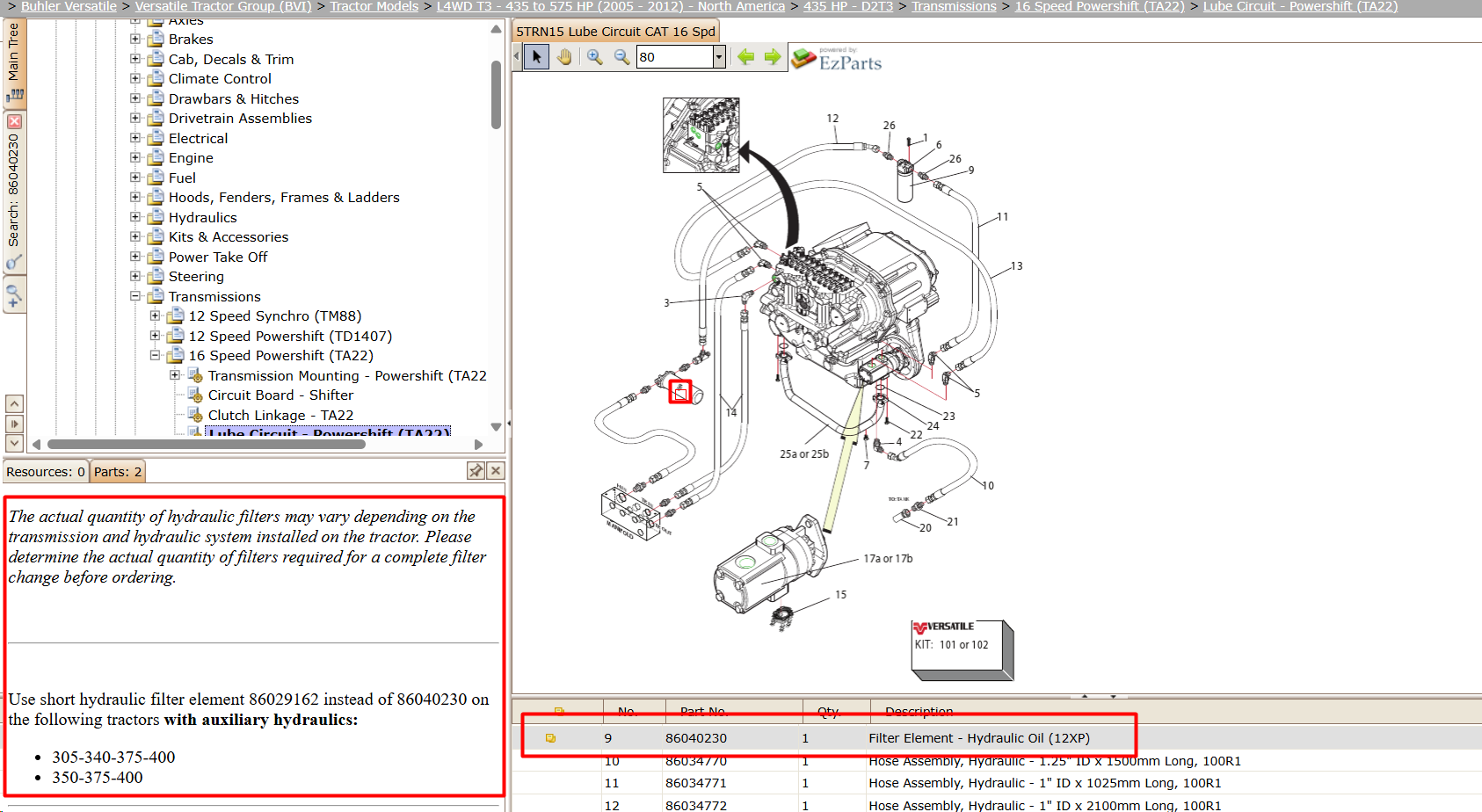Click the down arrow in the left sidebar
Screen dimensions: 1482x812
pos(14,444)
